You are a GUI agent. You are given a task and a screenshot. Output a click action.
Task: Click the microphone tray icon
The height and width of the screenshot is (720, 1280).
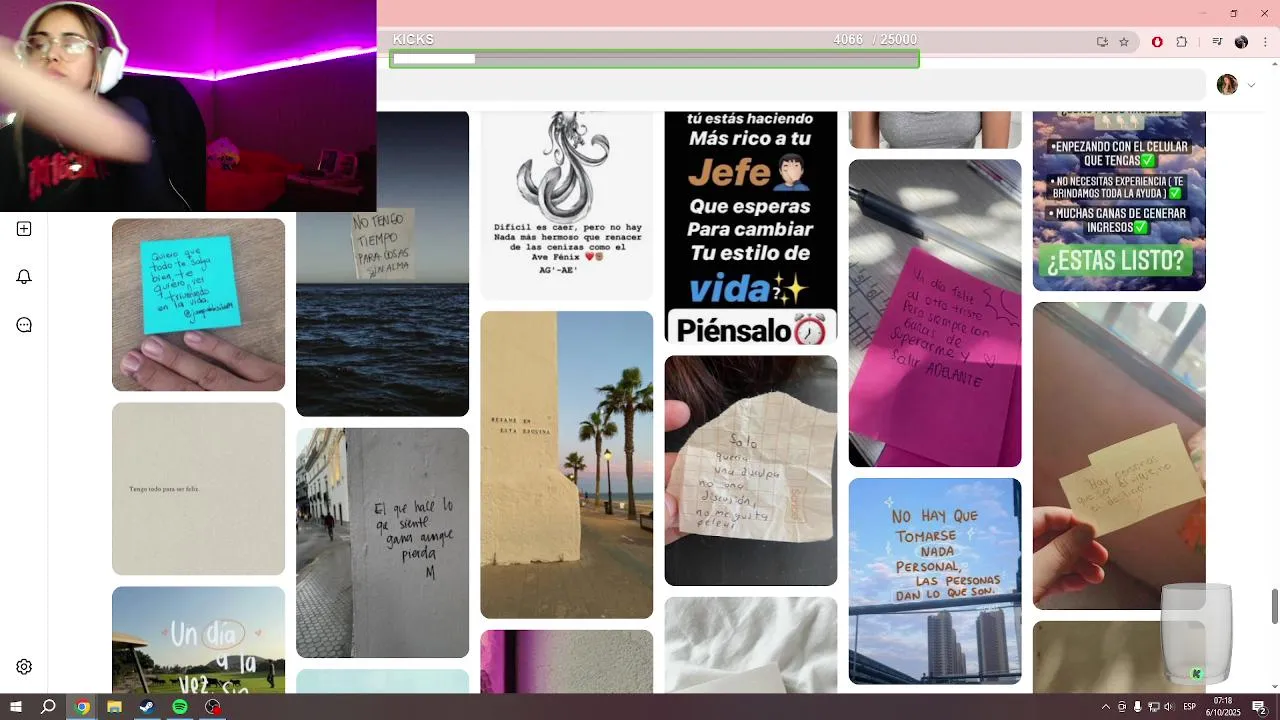coord(1138,707)
